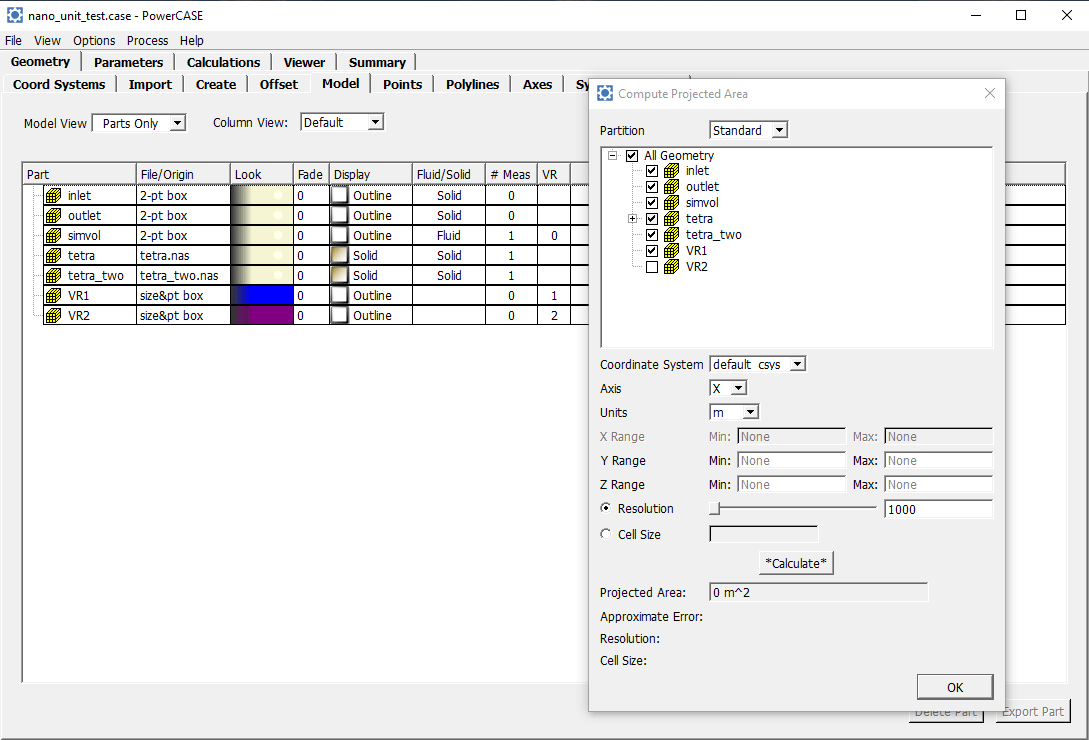This screenshot has height=740, width=1089.
Task: Click the simvol part icon in parts table
Action: click(x=53, y=236)
